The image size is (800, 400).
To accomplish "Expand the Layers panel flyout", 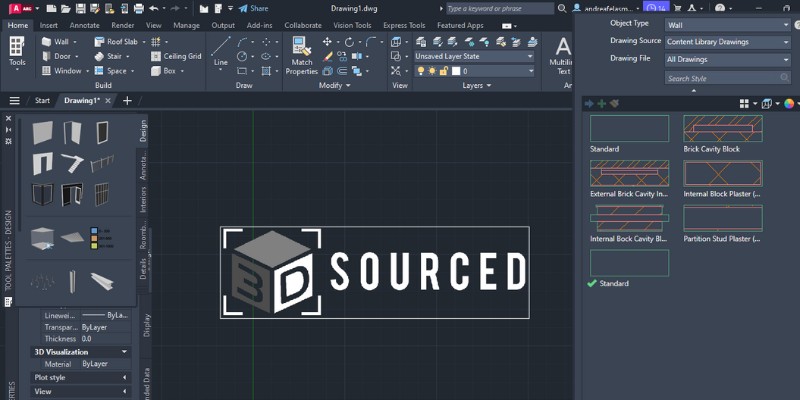I will pyautogui.click(x=477, y=86).
